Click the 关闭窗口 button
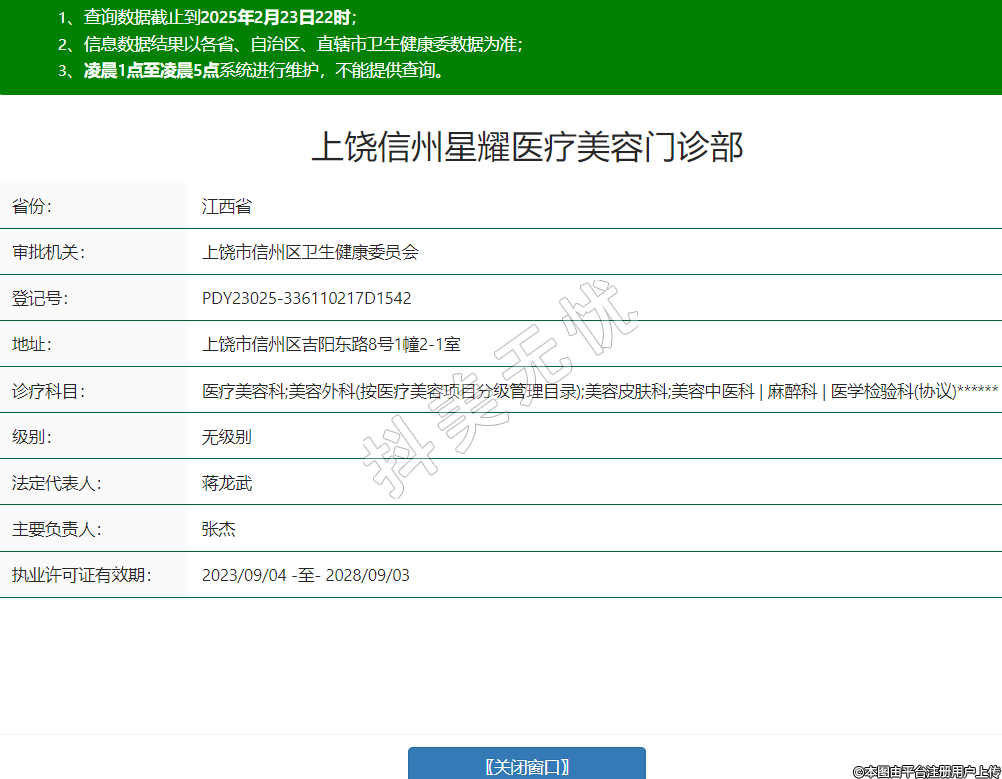Screen dimensions: 1002x779 pos(526,766)
